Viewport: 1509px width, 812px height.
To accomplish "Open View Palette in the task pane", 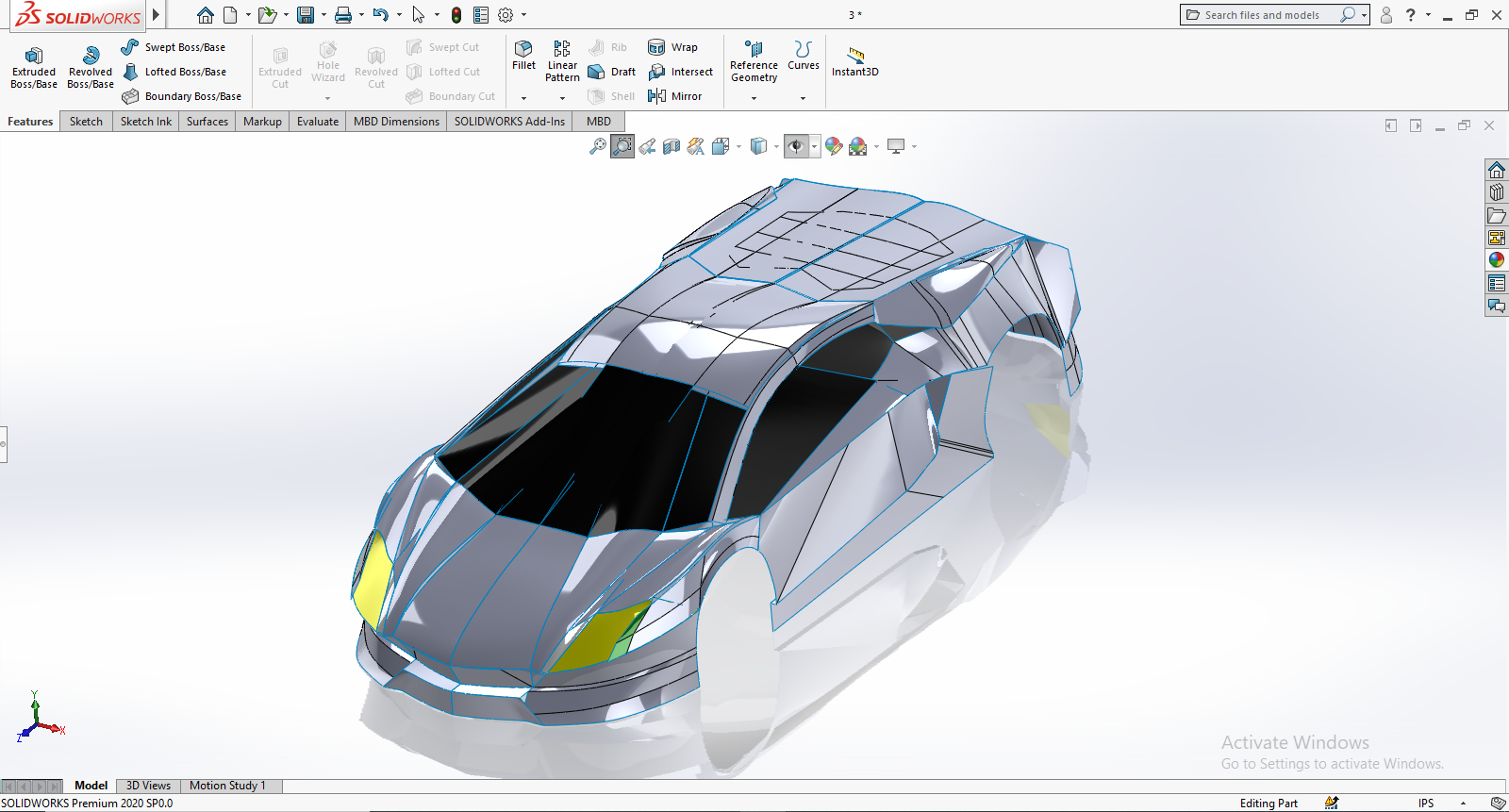I will [1497, 238].
